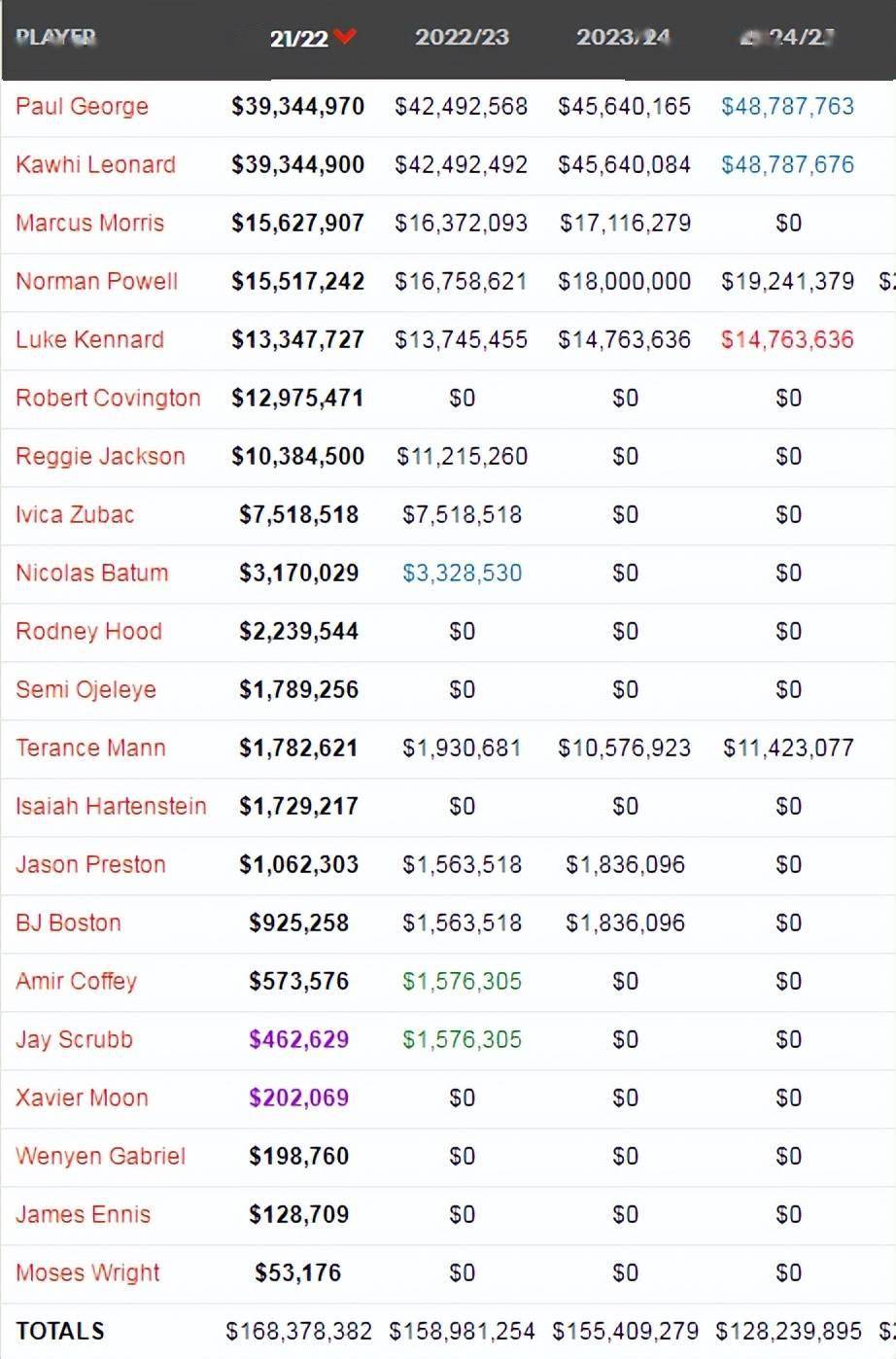Click the red sort arrow beside 21/22
Viewport: 896px width, 1359px height.
pos(344,37)
